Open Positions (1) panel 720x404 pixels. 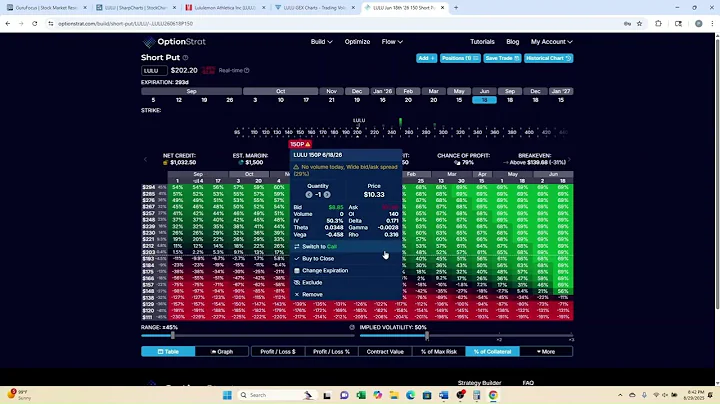click(460, 58)
